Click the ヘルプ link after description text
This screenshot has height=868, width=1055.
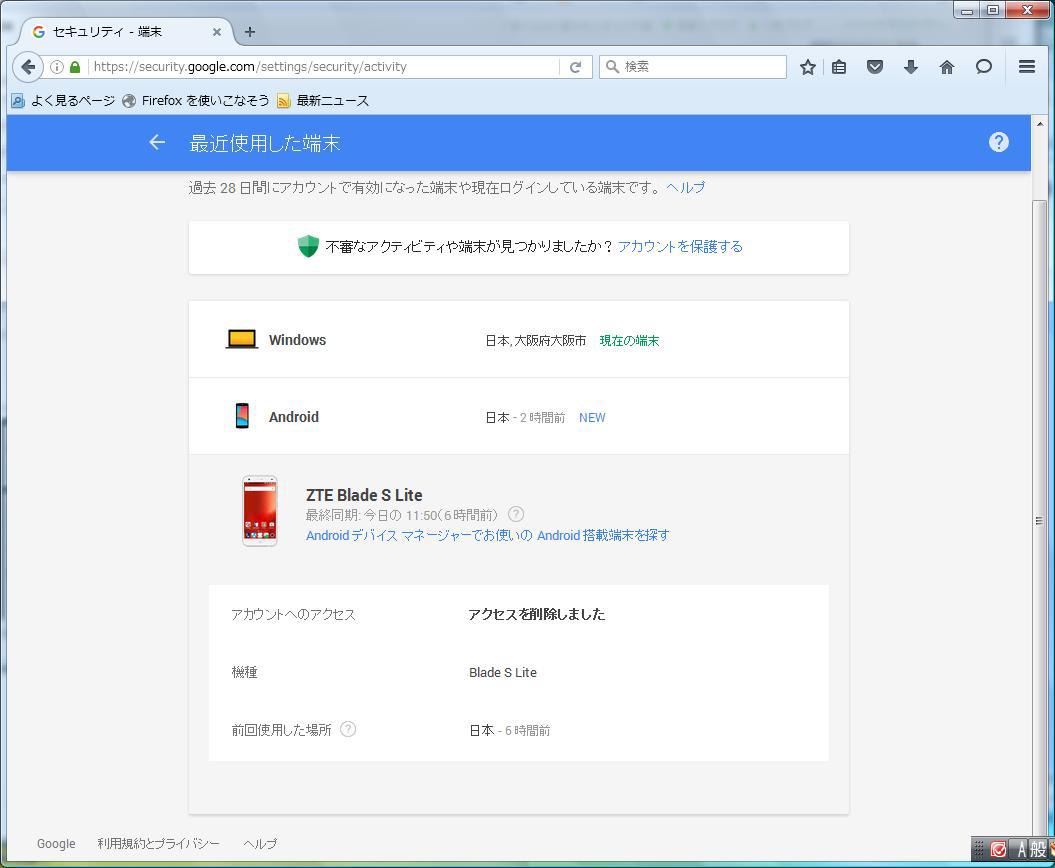click(685, 188)
